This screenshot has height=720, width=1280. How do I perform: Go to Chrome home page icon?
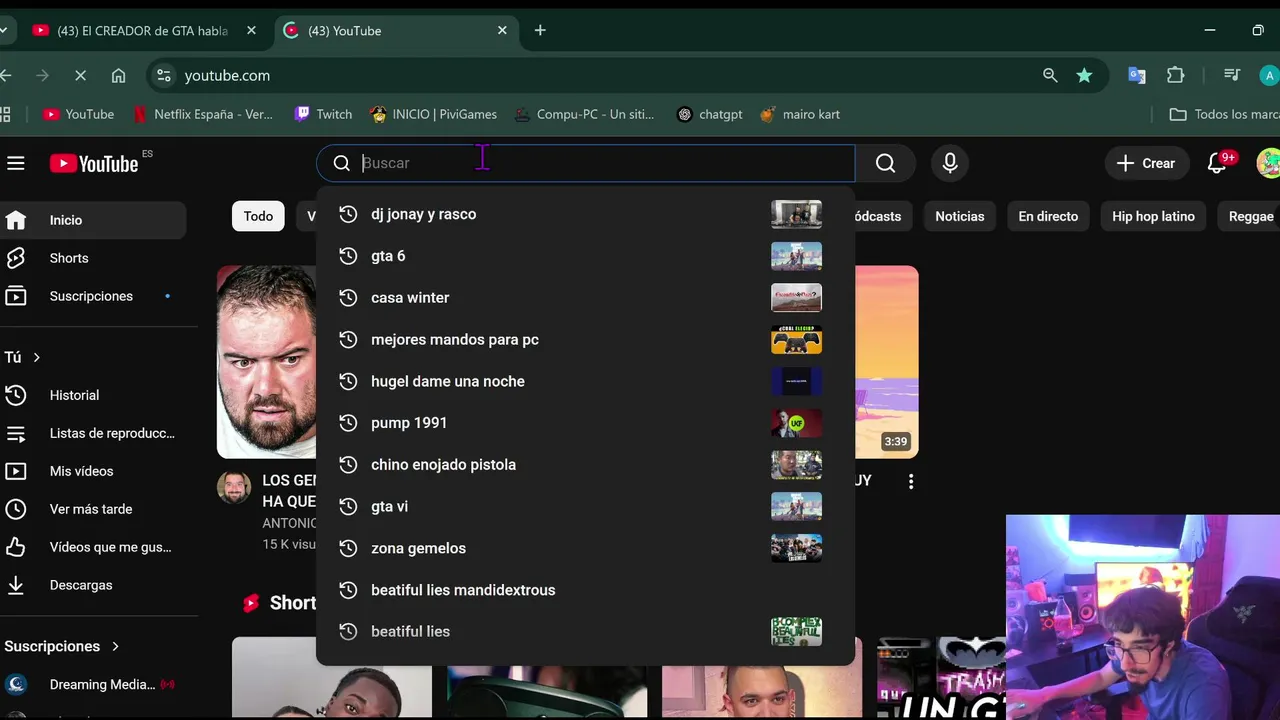point(118,75)
